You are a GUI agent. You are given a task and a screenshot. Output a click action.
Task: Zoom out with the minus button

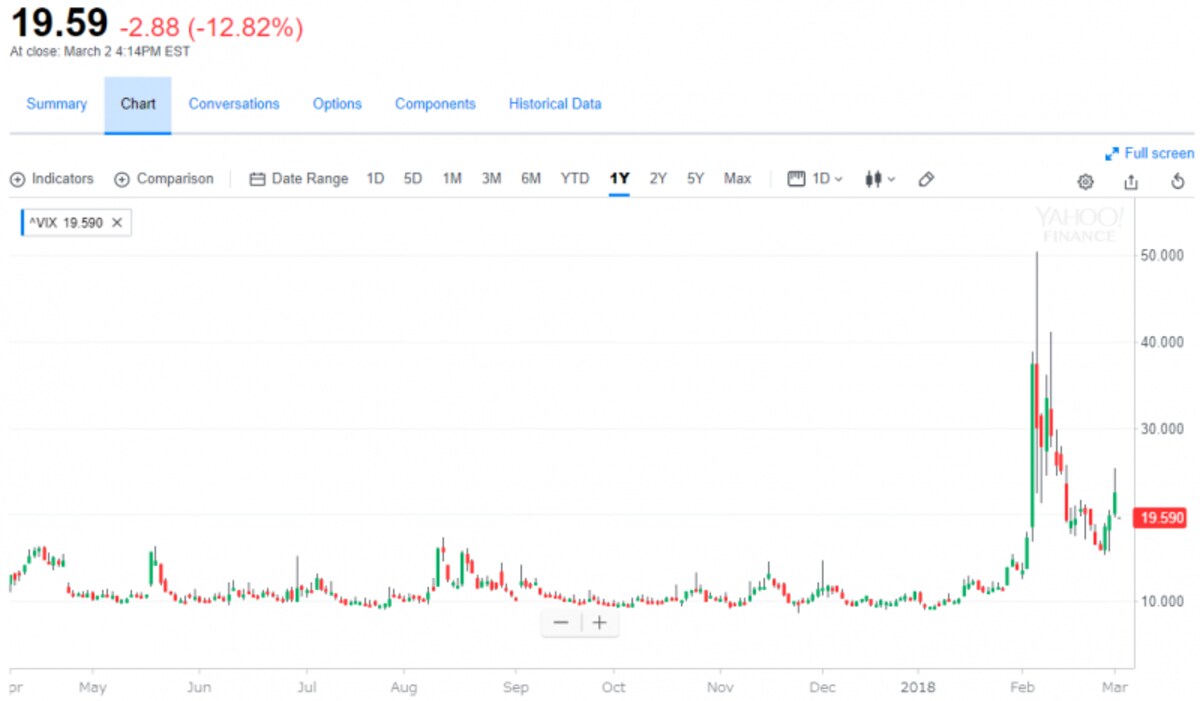(561, 623)
